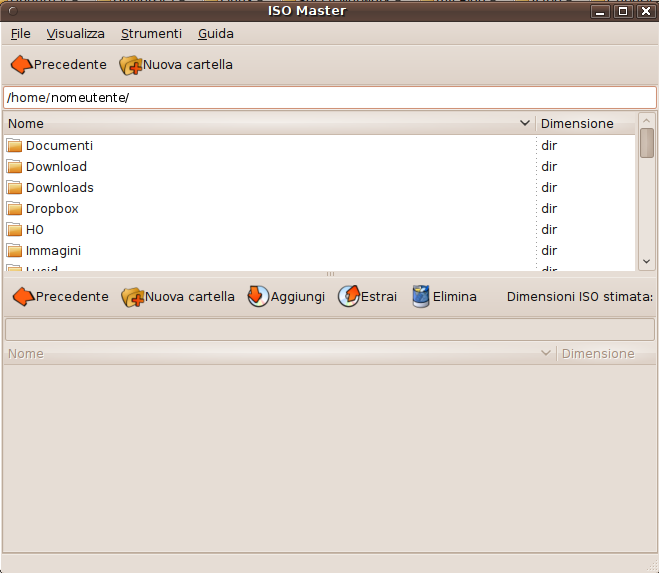Viewport: 659px width, 573px height.
Task: Go back using the lower Precedente arrow icon
Action: (24, 297)
